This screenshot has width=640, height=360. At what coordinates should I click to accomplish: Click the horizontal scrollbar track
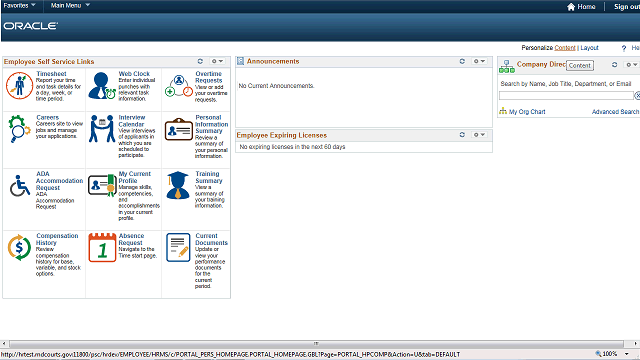click(x=316, y=344)
